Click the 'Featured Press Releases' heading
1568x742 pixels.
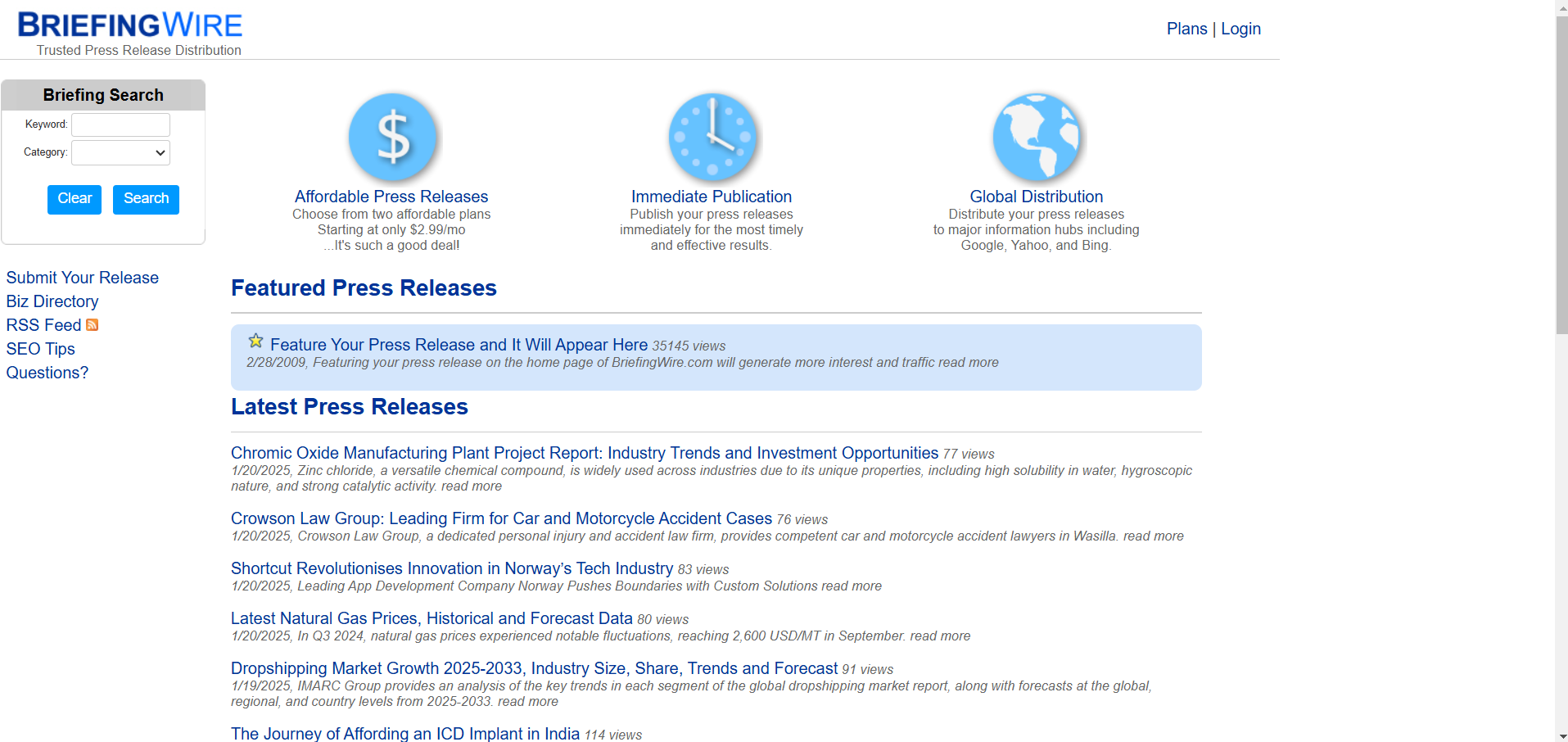coord(364,288)
